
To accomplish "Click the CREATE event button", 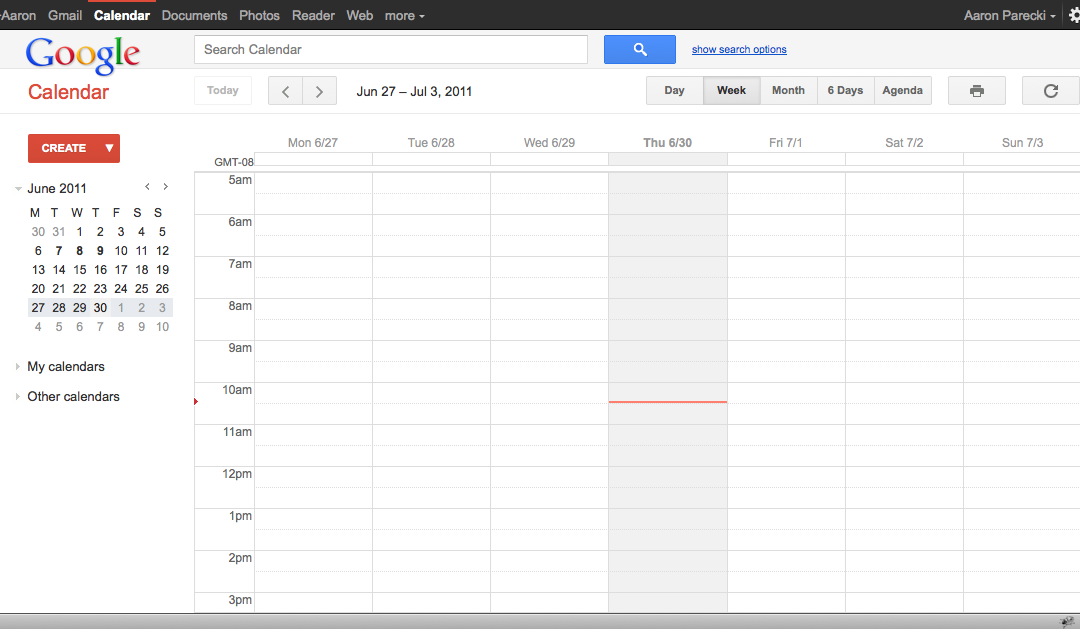I will click(x=63, y=148).
